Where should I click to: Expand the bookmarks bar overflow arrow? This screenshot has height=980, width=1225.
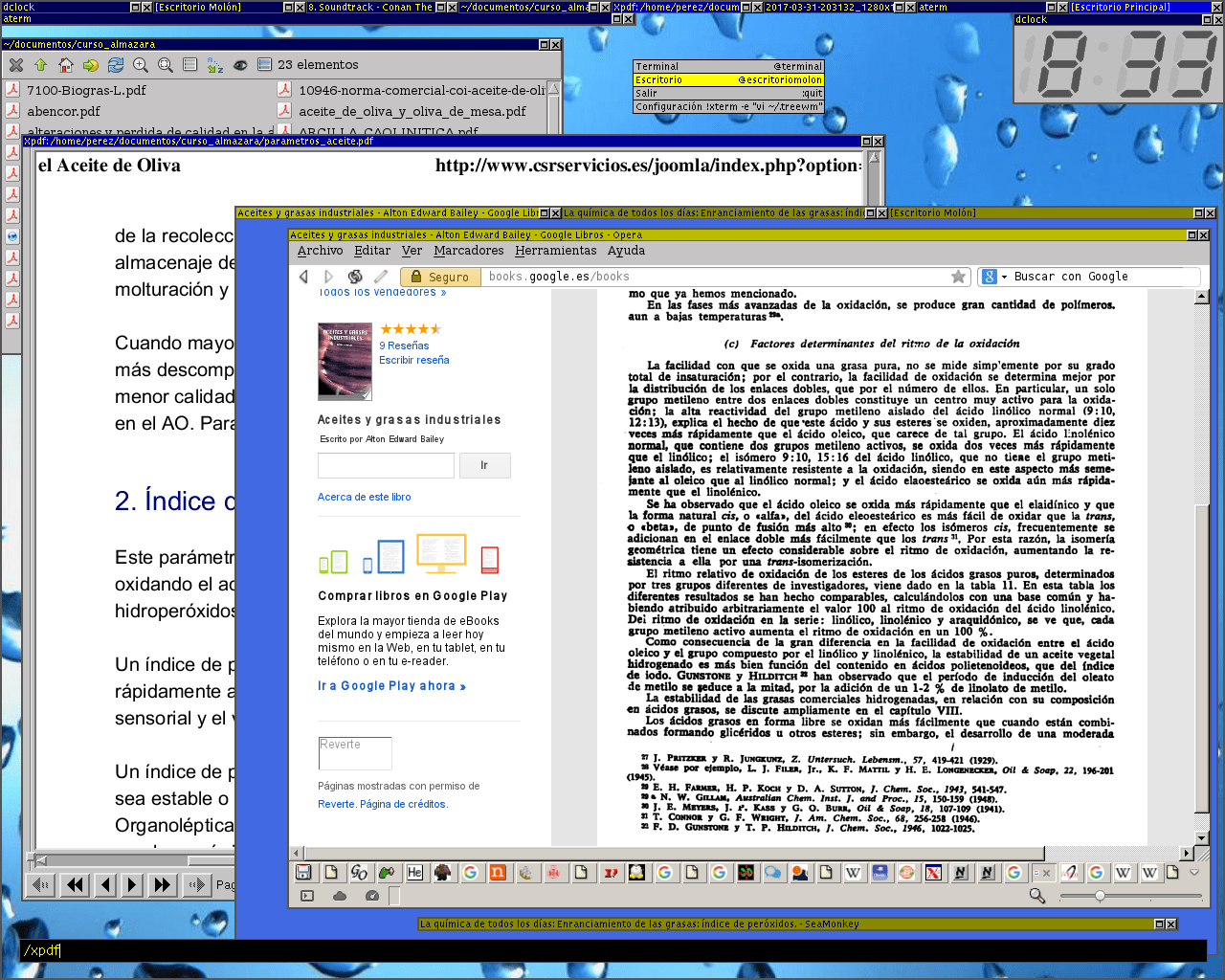(1193, 872)
